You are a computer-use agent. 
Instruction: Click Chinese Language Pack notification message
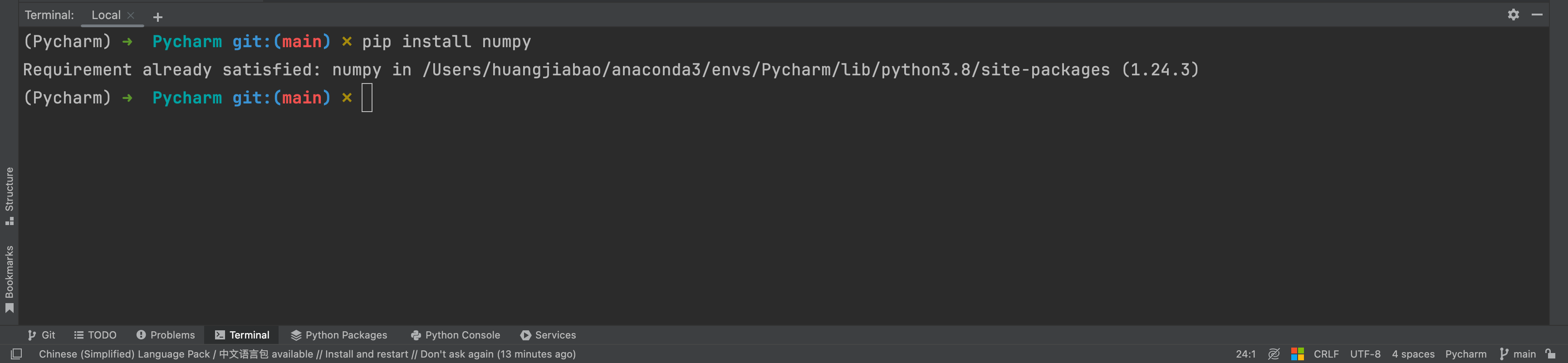[x=308, y=354]
